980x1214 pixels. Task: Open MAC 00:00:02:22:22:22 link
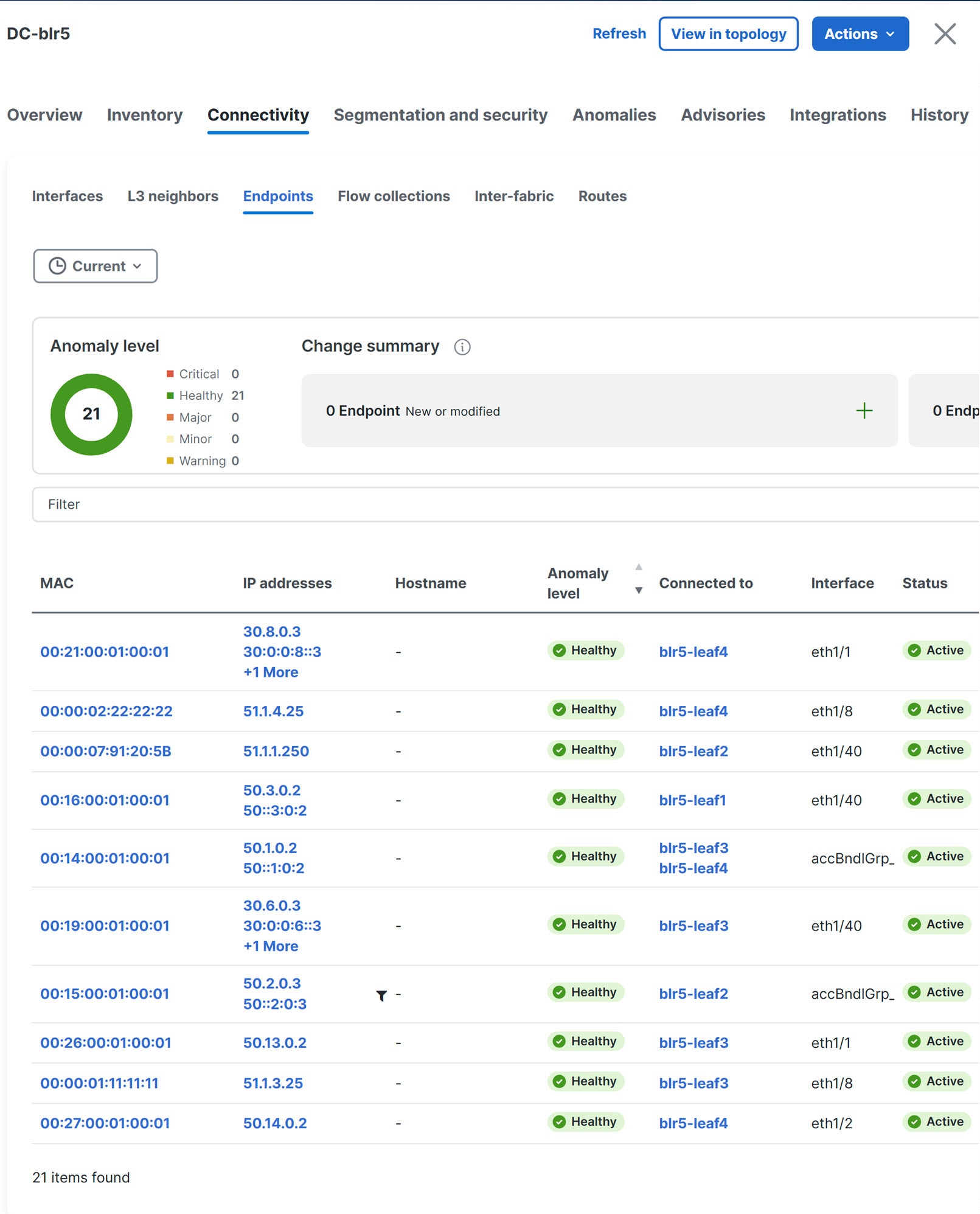pyautogui.click(x=106, y=711)
